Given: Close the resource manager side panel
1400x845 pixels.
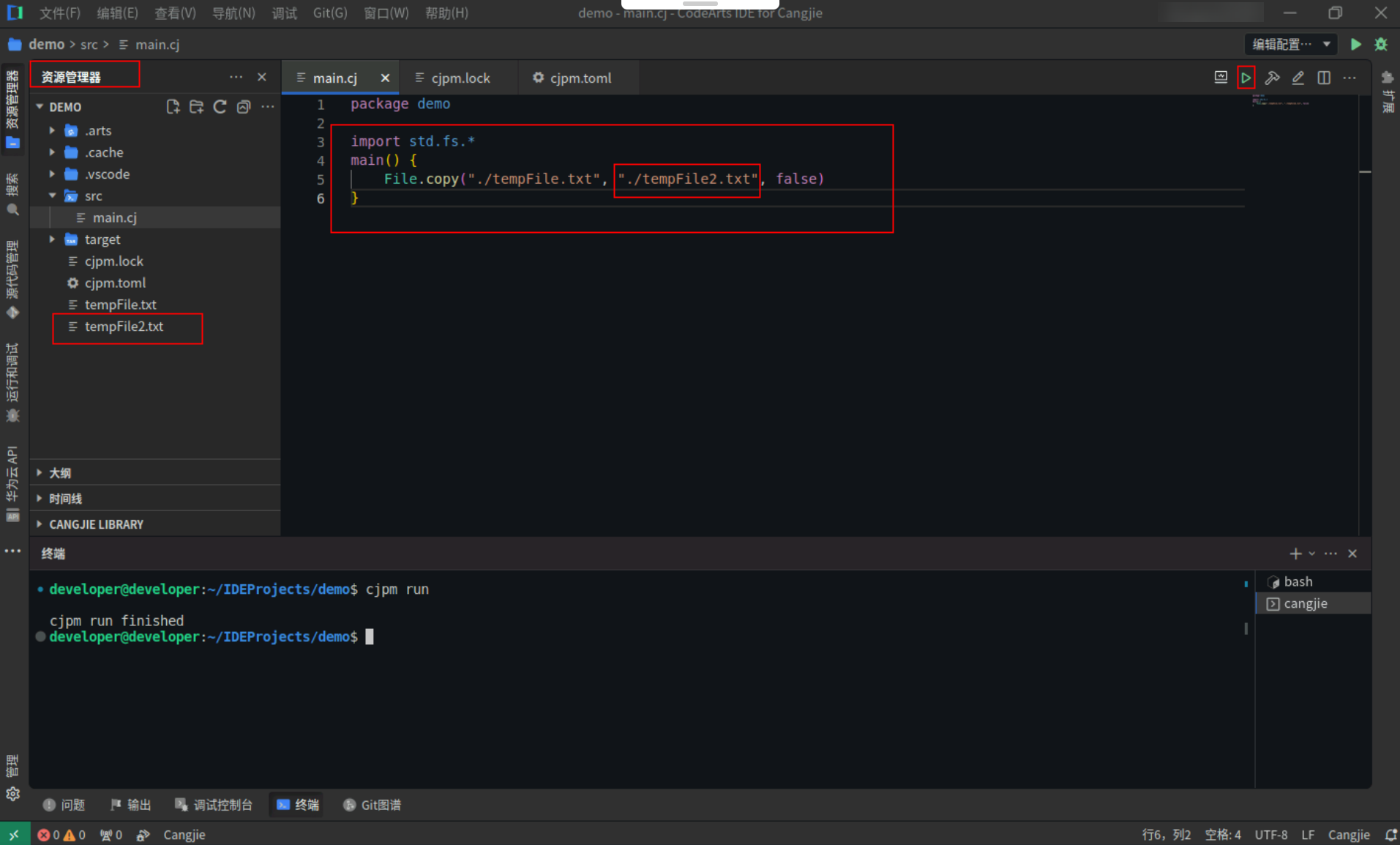Looking at the screenshot, I should (262, 77).
